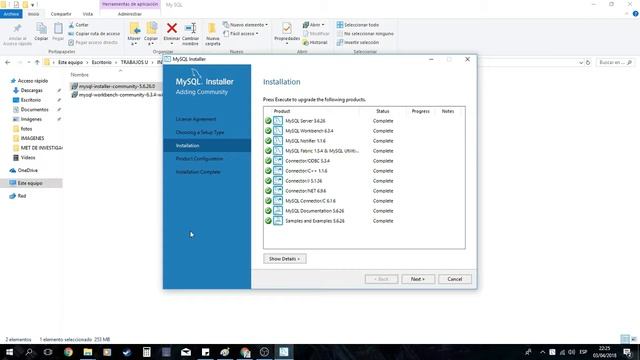Open the Fácil acceso dropdown
Image resolution: width=640 pixels, height=360 pixels.
(x=241, y=33)
